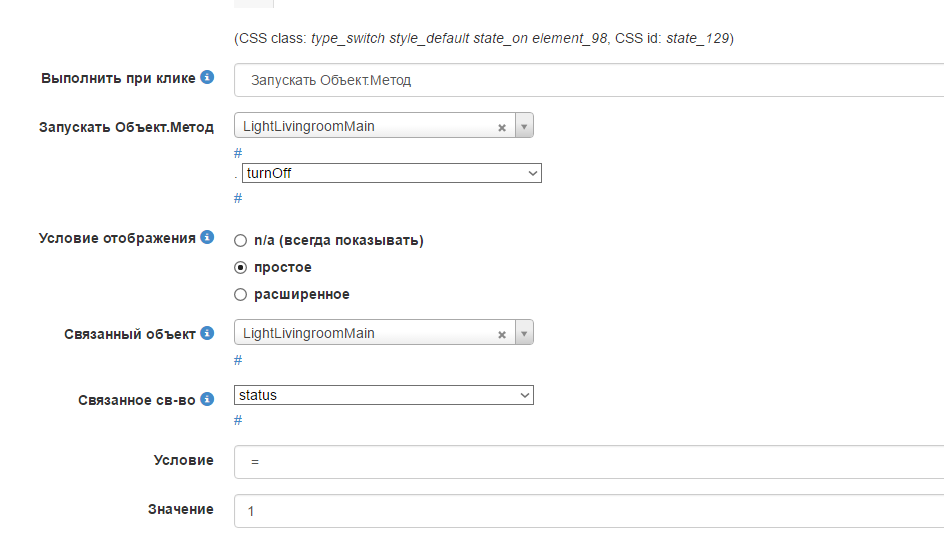Open arrow of "Запускать Объект.Метод" object selector

coord(524,127)
